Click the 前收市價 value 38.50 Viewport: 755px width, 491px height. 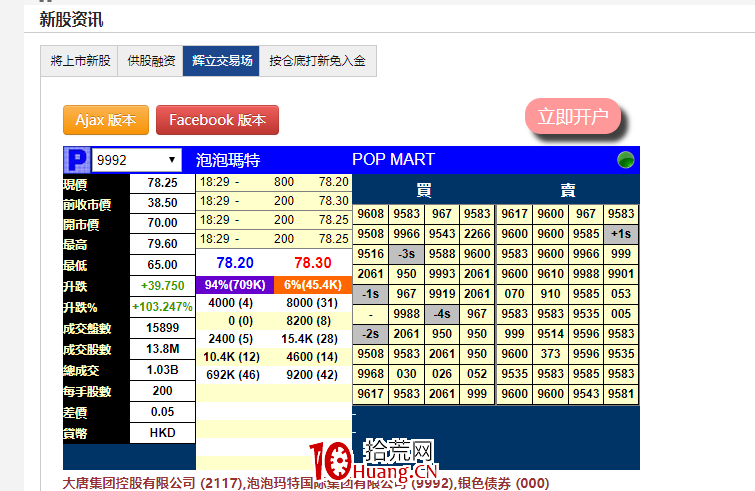point(162,203)
